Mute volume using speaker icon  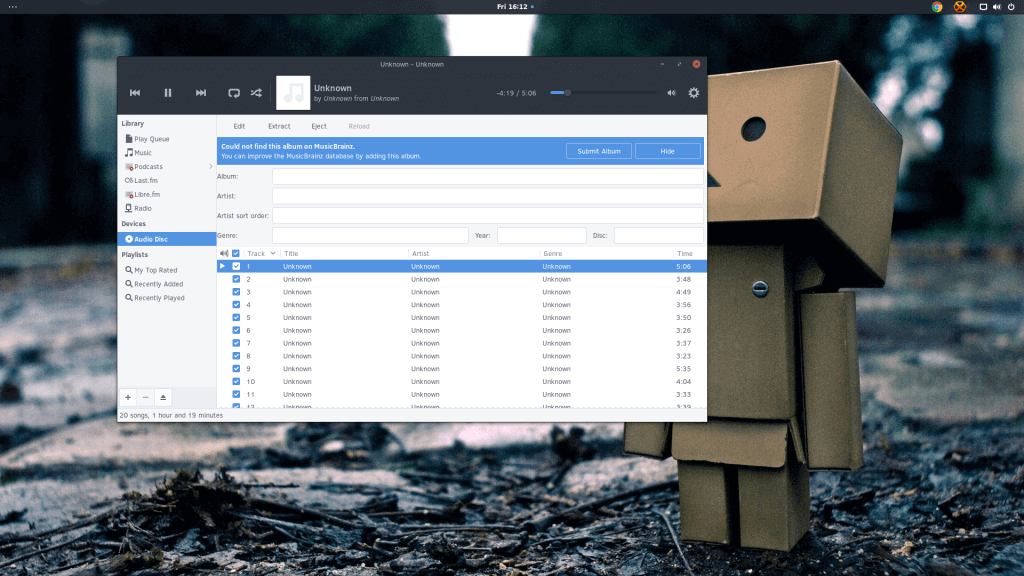[x=671, y=93]
